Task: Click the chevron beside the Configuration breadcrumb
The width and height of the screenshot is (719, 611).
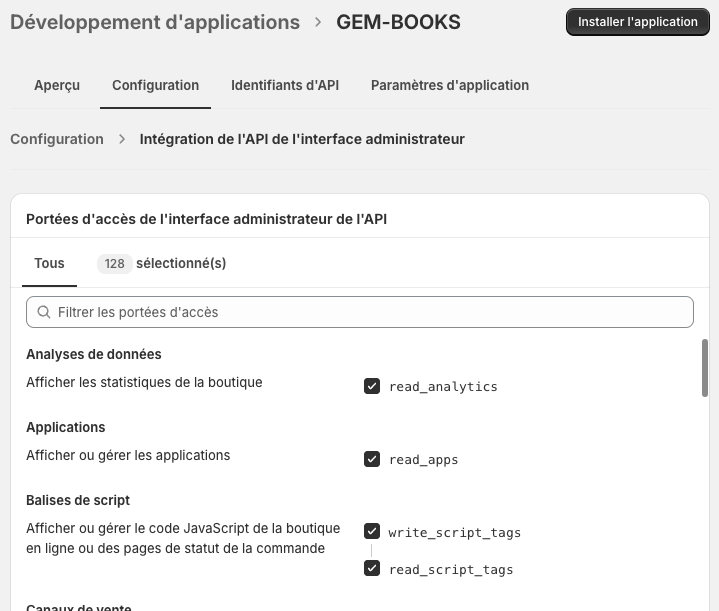Action: (x=122, y=139)
